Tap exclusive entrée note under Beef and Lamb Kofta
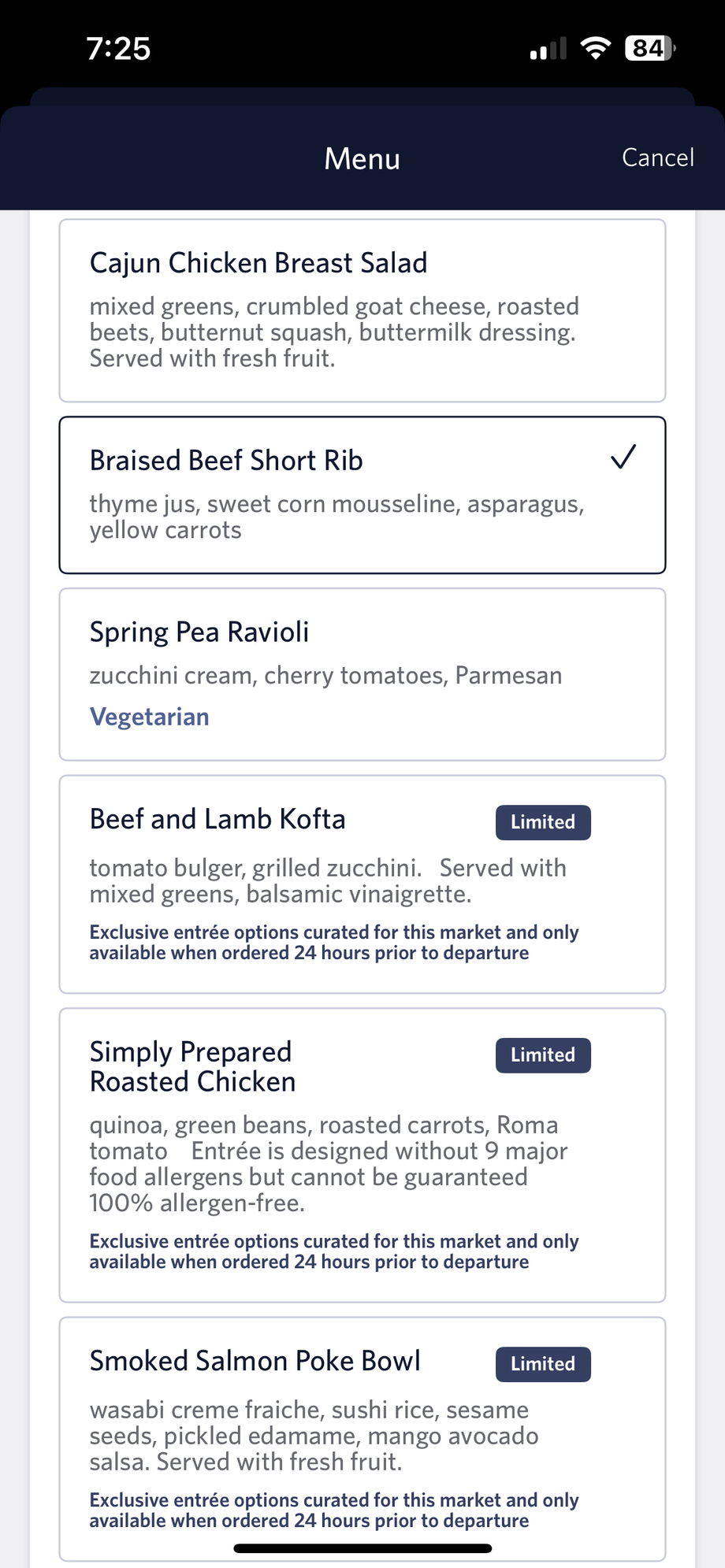 [x=333, y=943]
